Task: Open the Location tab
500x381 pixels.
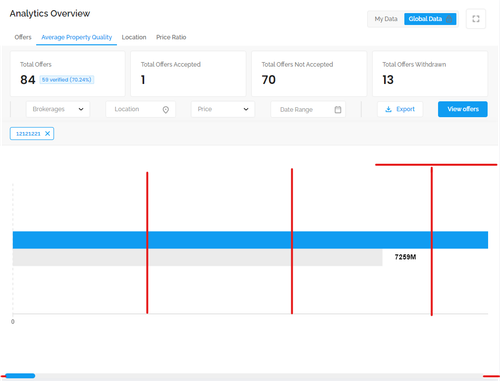Action: (x=134, y=37)
